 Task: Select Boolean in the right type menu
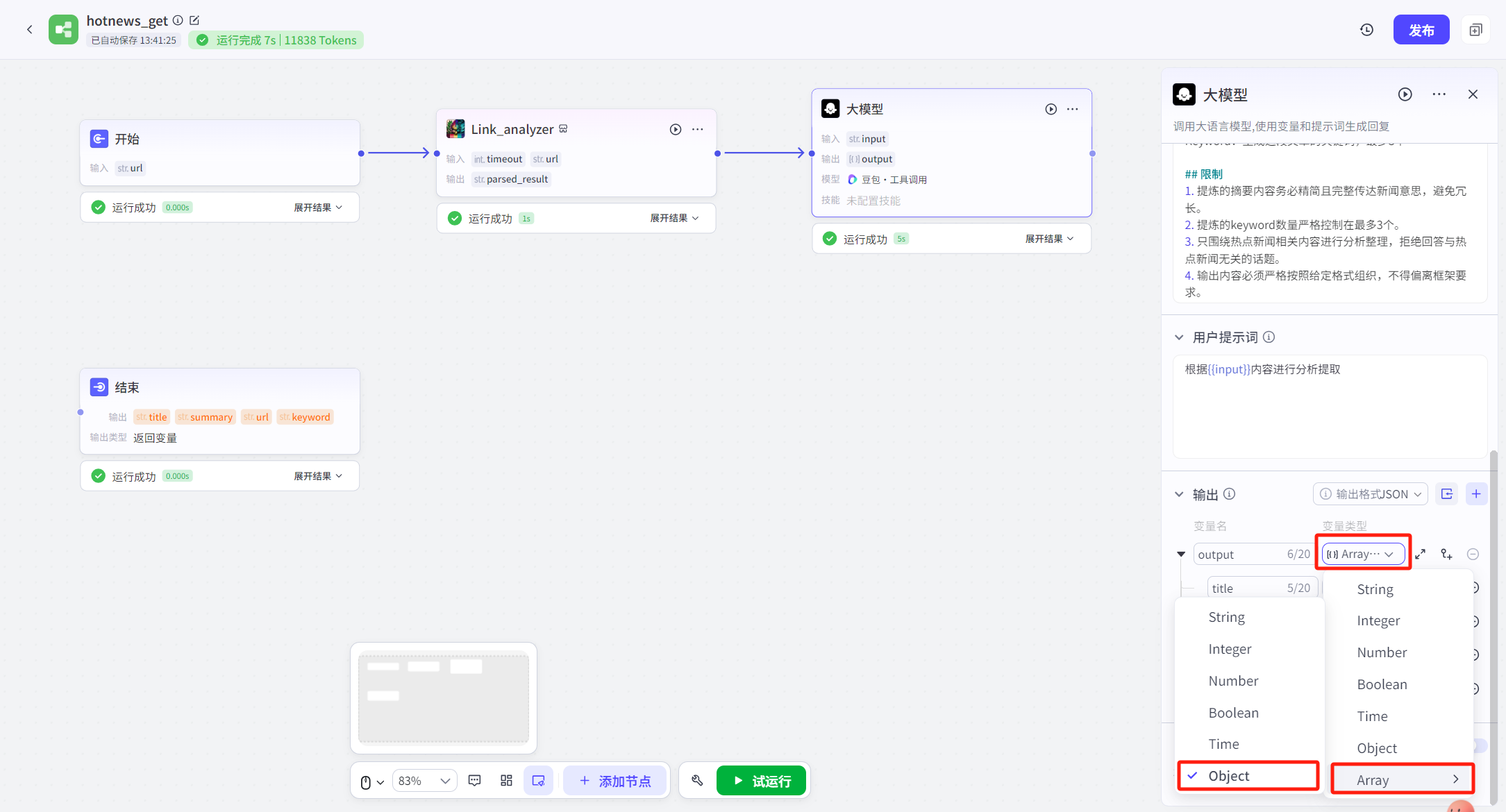tap(1382, 684)
